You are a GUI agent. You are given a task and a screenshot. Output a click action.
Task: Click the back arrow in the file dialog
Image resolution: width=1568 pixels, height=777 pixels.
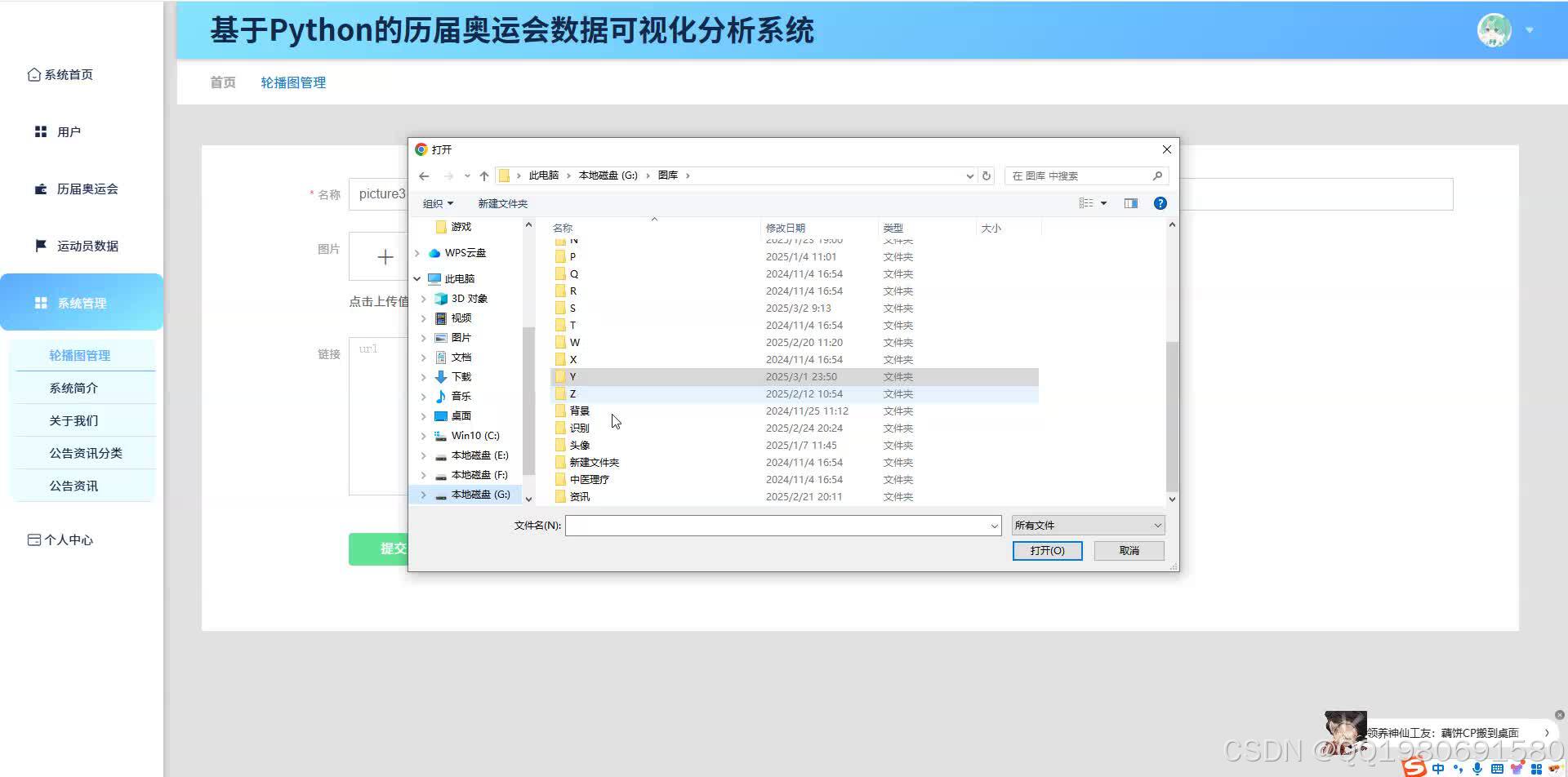point(424,175)
